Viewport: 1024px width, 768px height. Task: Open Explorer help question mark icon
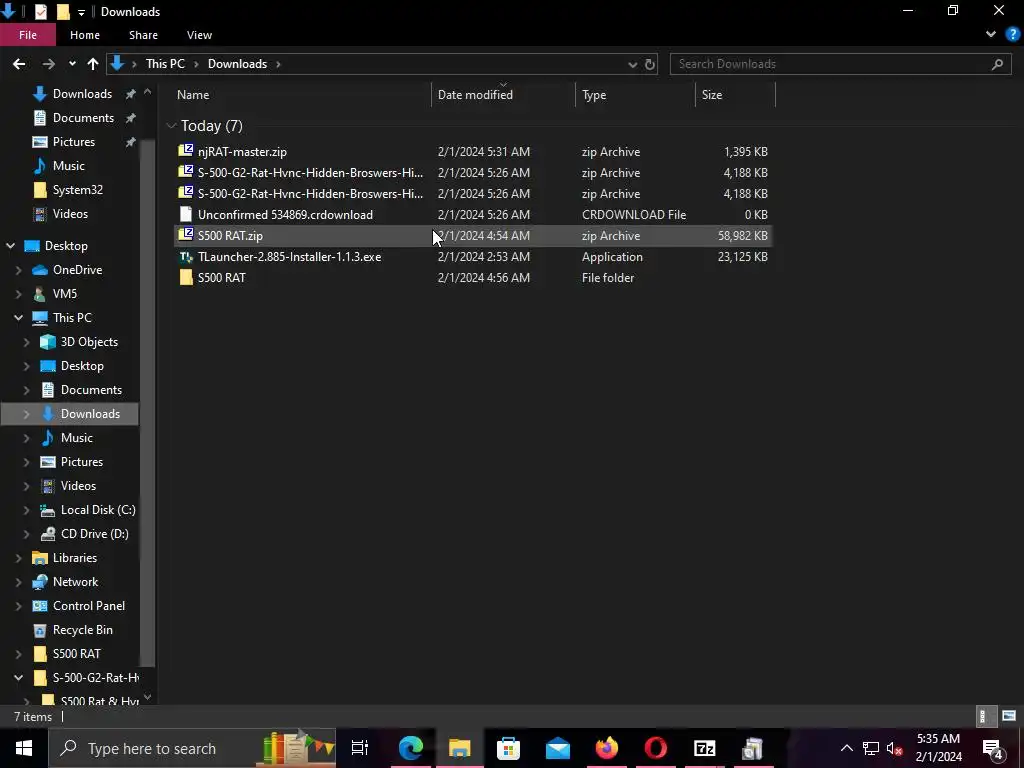click(1012, 35)
